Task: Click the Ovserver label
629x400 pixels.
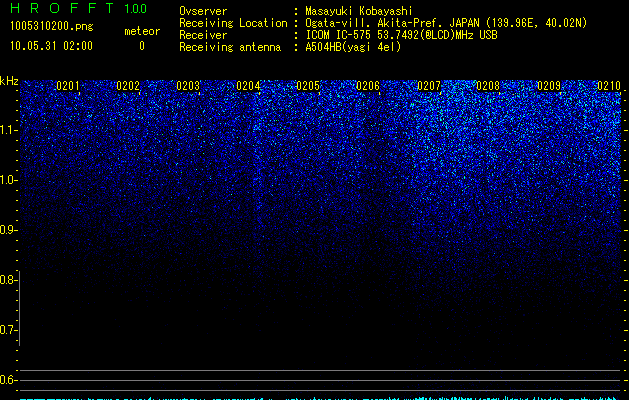Action: point(203,11)
